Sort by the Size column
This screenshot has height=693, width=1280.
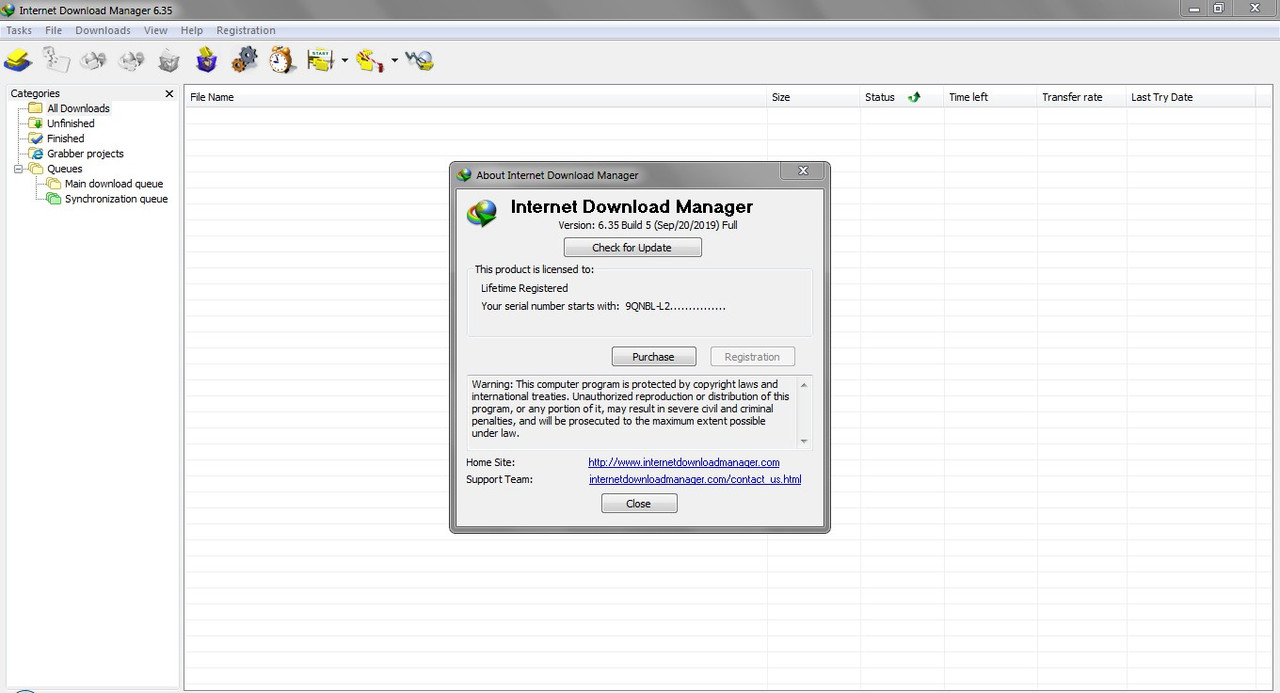814,97
